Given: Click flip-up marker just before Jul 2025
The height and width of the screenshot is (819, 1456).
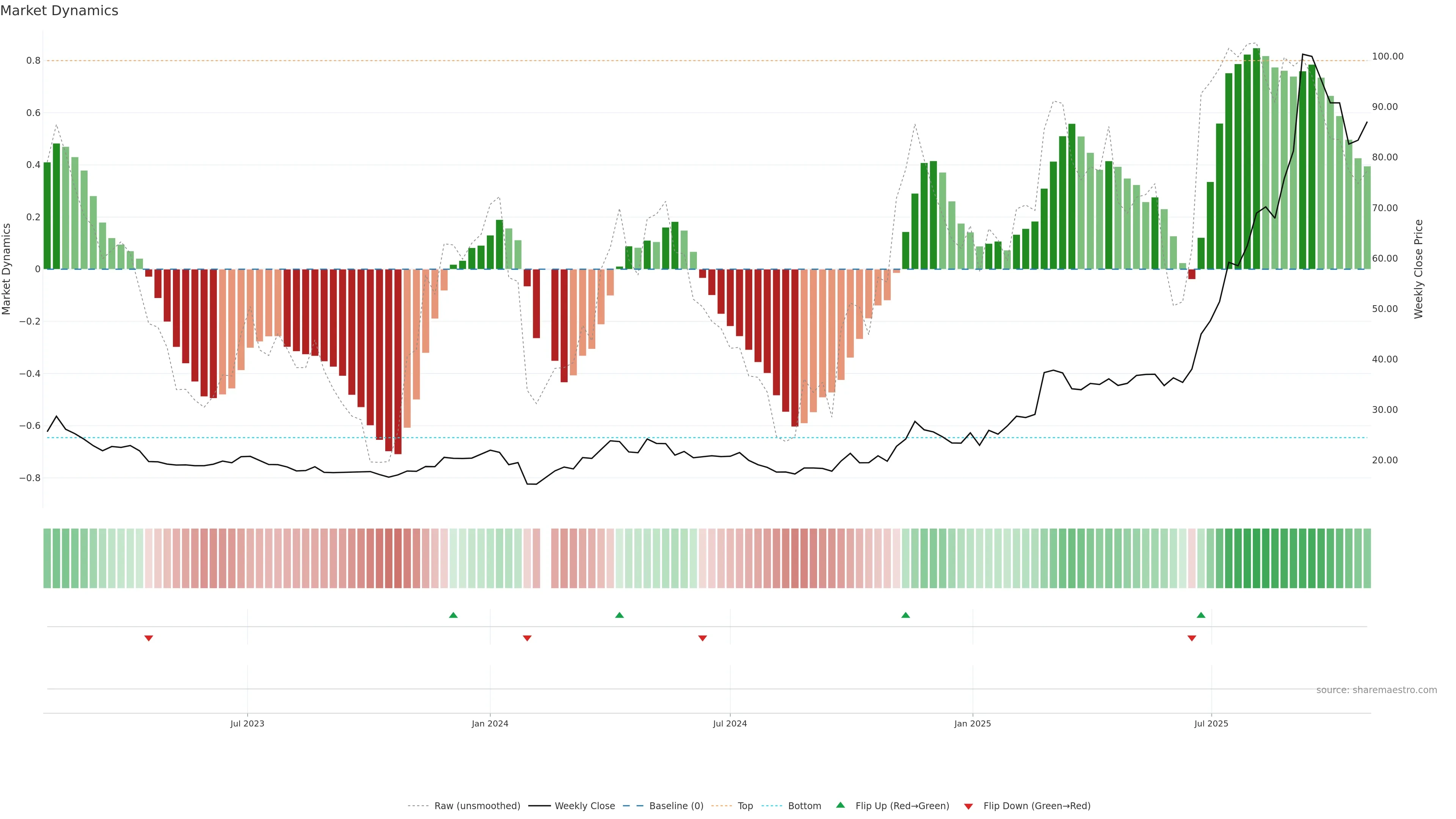Looking at the screenshot, I should click(x=1201, y=615).
